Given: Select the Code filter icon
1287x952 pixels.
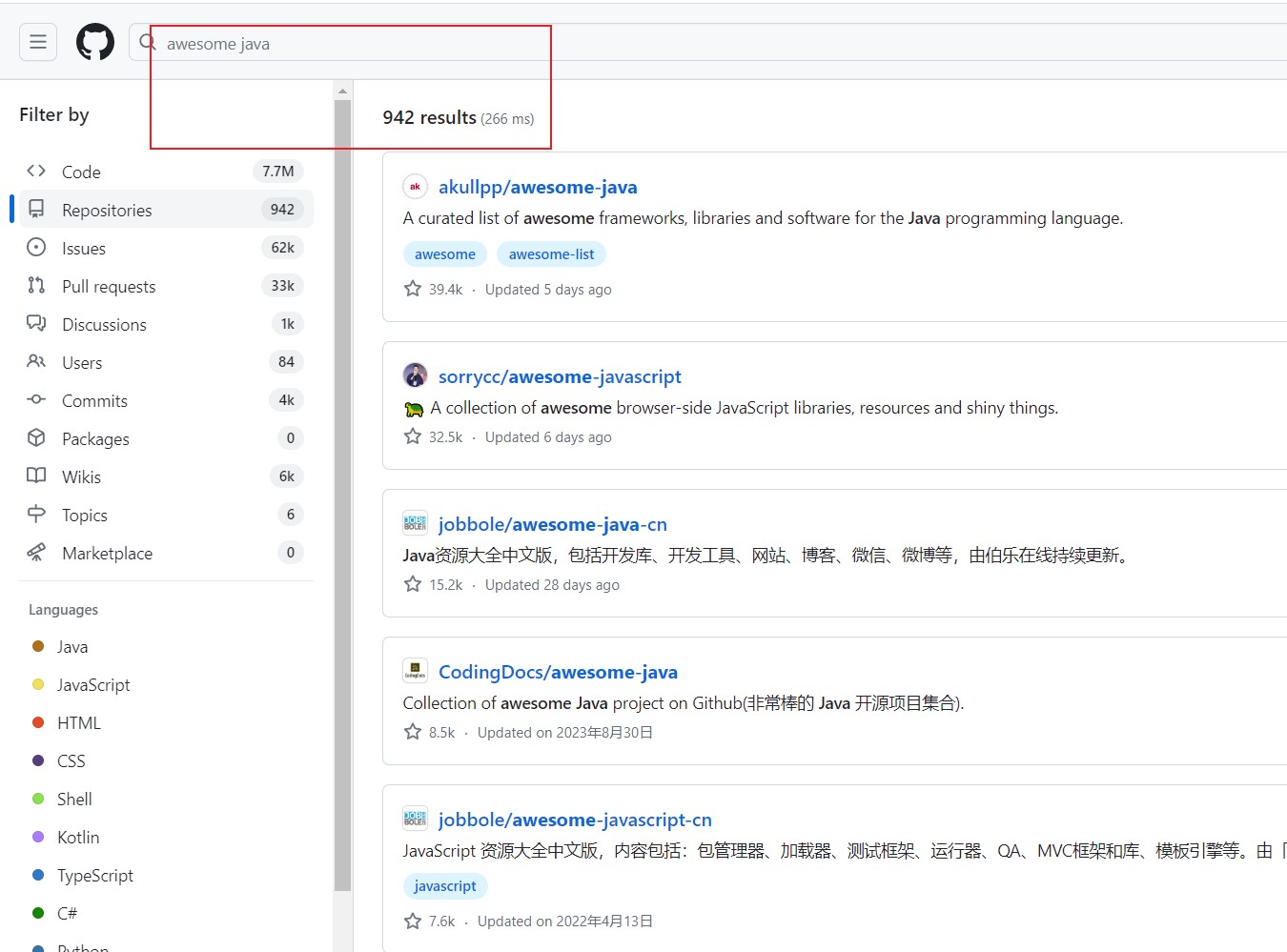Looking at the screenshot, I should (36, 172).
